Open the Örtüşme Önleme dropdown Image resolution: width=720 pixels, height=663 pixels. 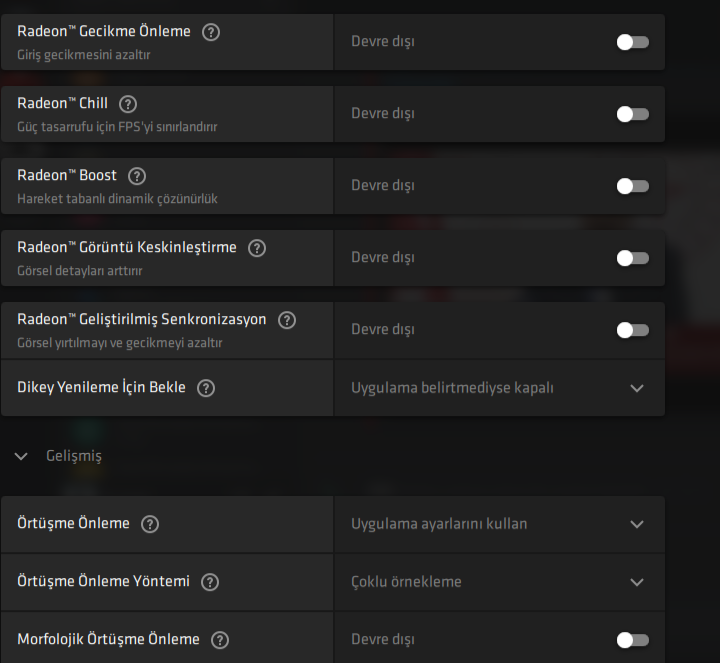[x=637, y=524]
